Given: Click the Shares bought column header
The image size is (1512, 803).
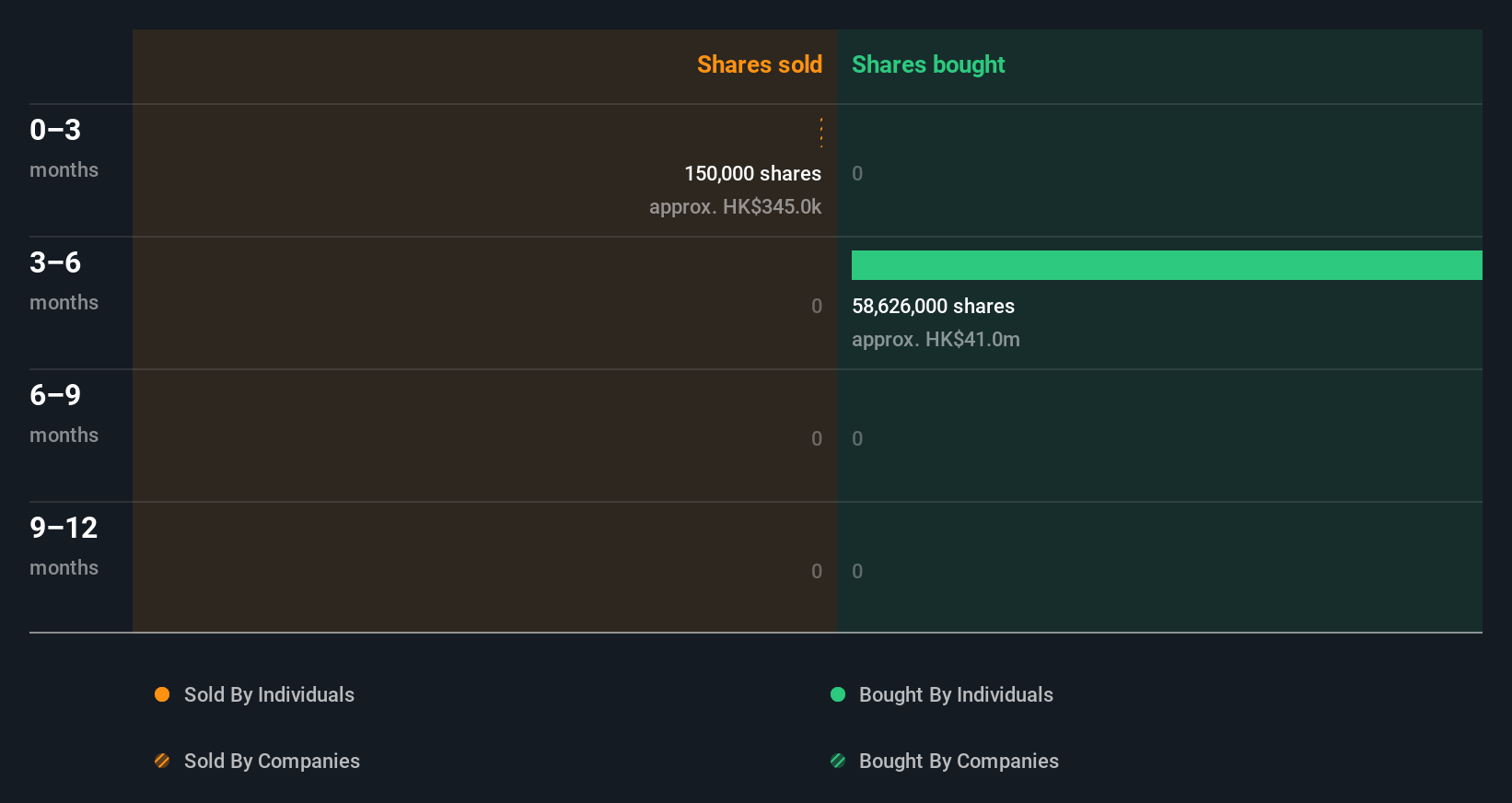Looking at the screenshot, I should pyautogui.click(x=928, y=64).
